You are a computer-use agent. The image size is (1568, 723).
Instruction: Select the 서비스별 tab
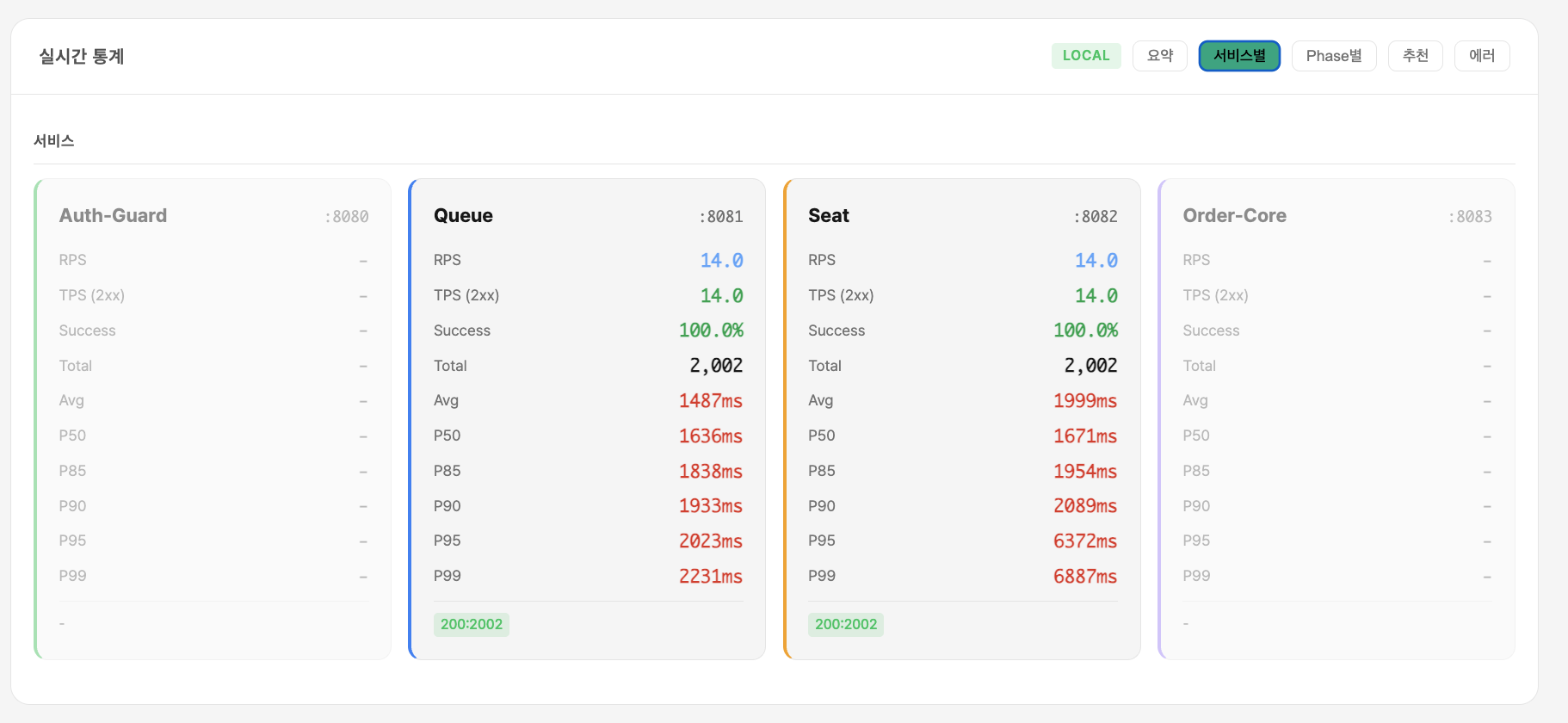tap(1239, 56)
